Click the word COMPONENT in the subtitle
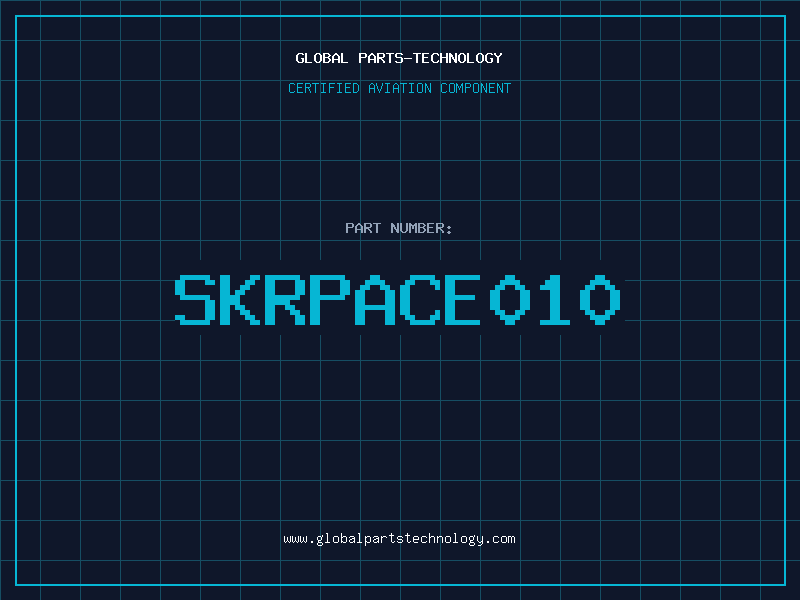 475,89
